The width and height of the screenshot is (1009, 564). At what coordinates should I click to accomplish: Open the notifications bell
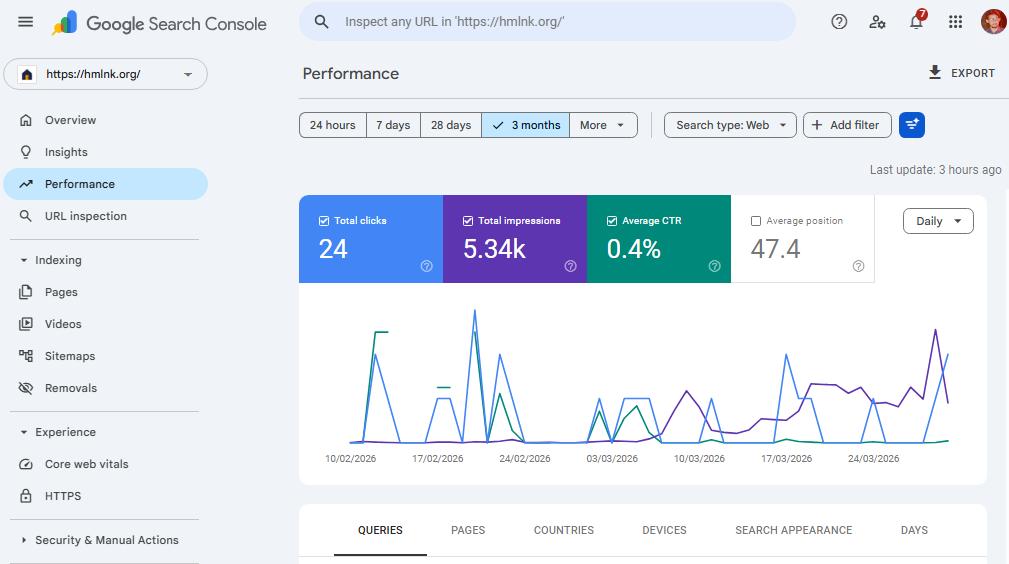coord(916,21)
